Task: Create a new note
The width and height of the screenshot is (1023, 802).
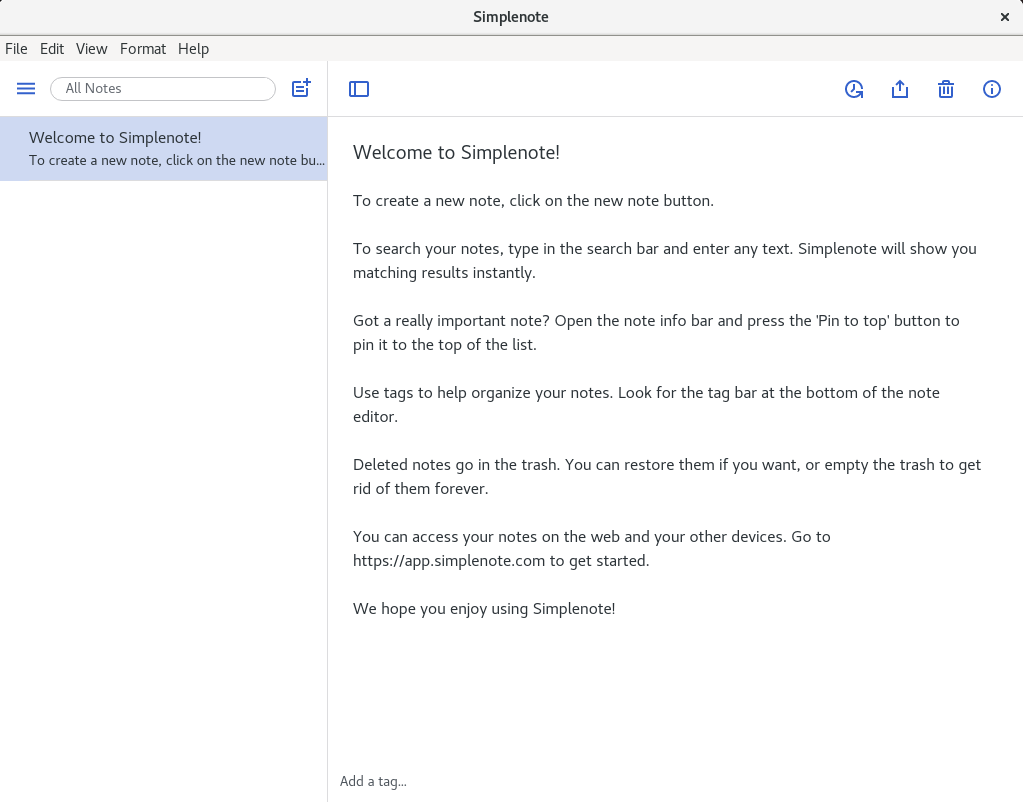Action: [x=301, y=89]
